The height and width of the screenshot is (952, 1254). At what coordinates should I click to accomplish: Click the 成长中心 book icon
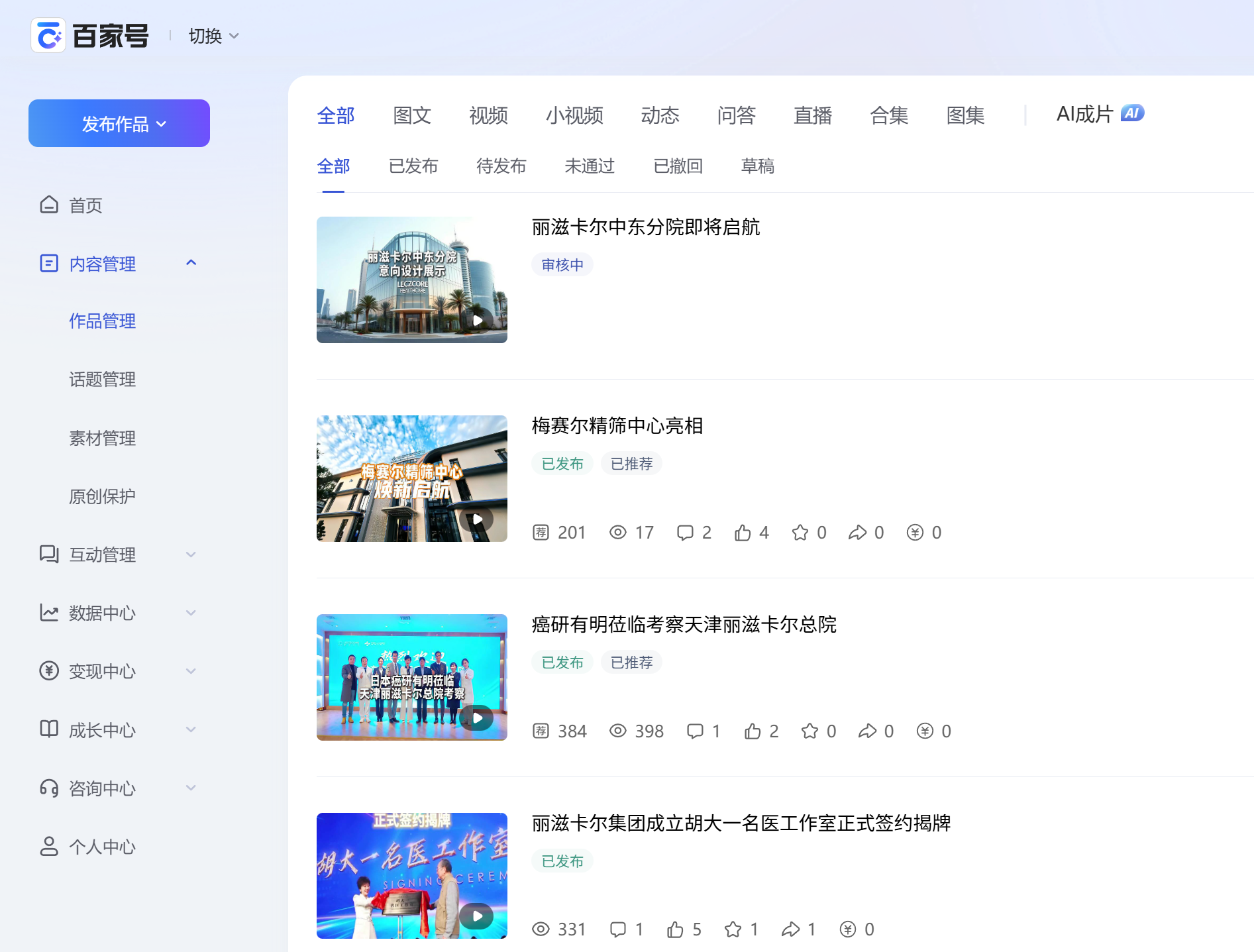[x=49, y=729]
